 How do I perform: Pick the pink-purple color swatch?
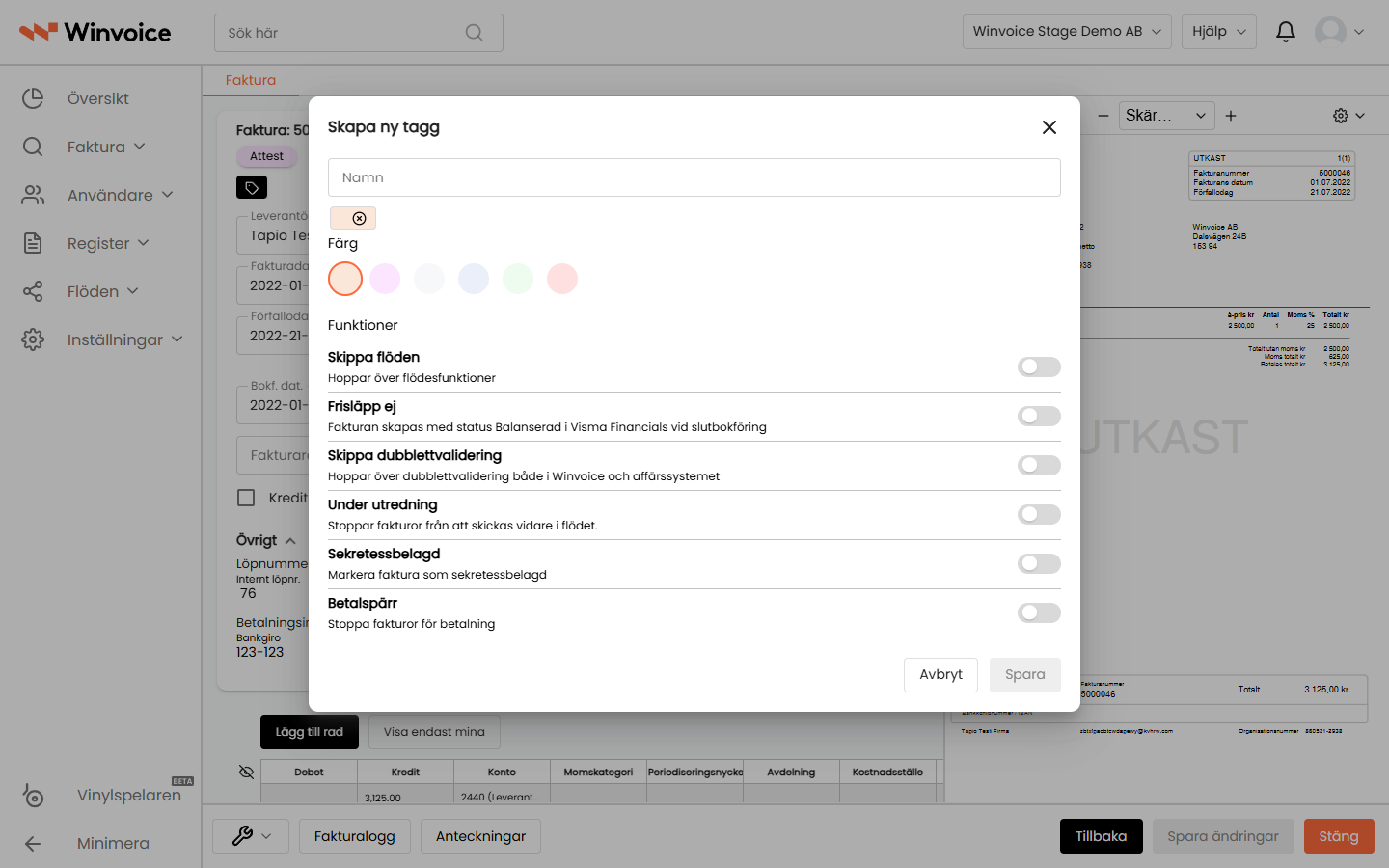click(x=385, y=279)
